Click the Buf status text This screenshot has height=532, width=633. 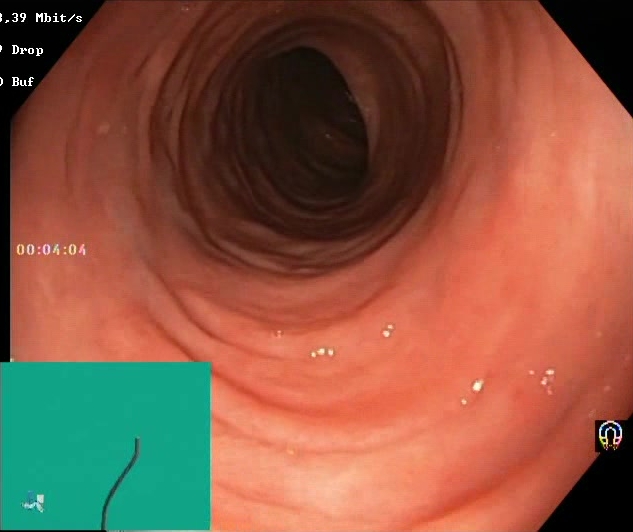[17, 82]
